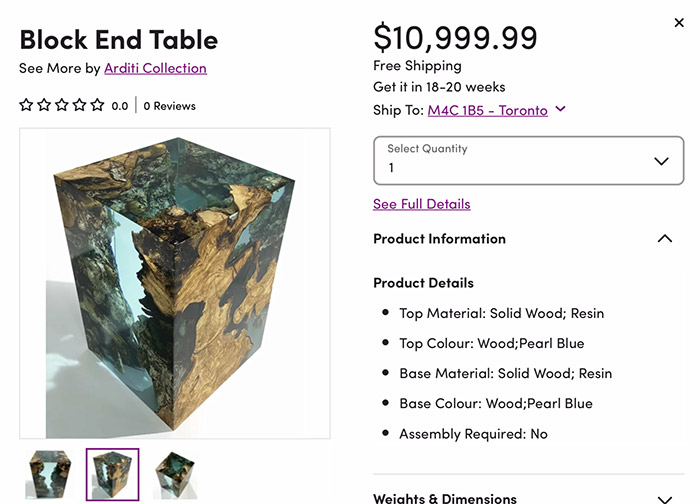Click the Weights & Dimensions heading

(x=445, y=497)
